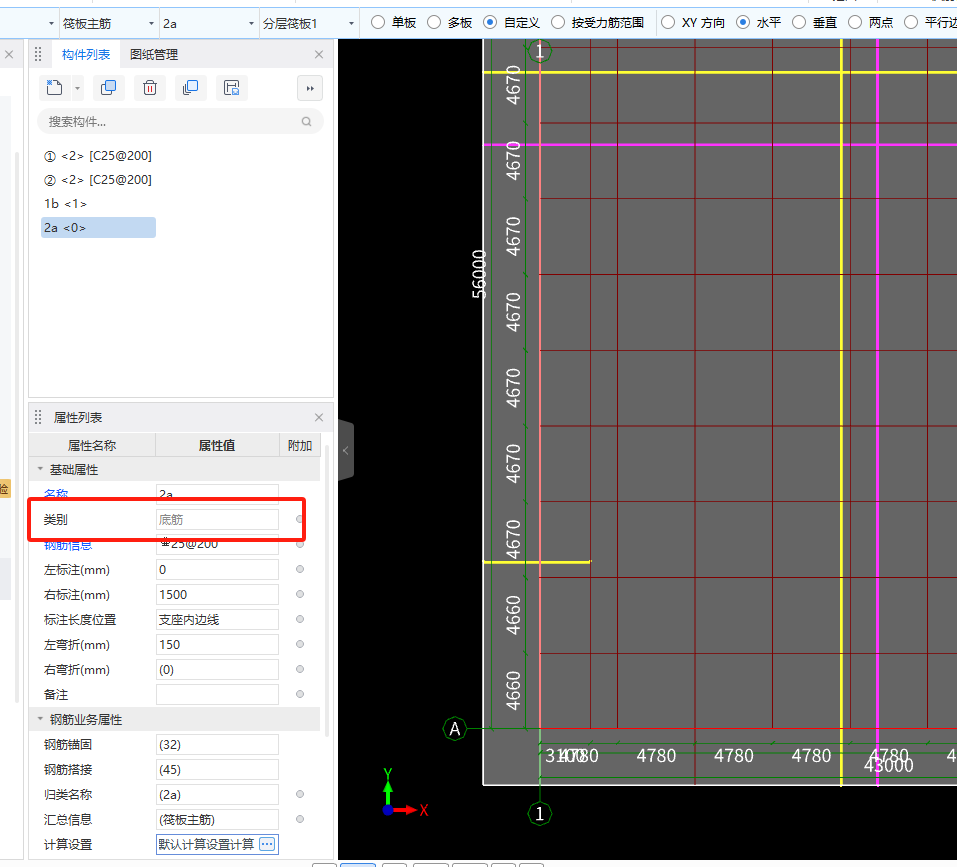Click the axis A bubble marker
Image resolution: width=957 pixels, height=867 pixels.
tap(455, 729)
